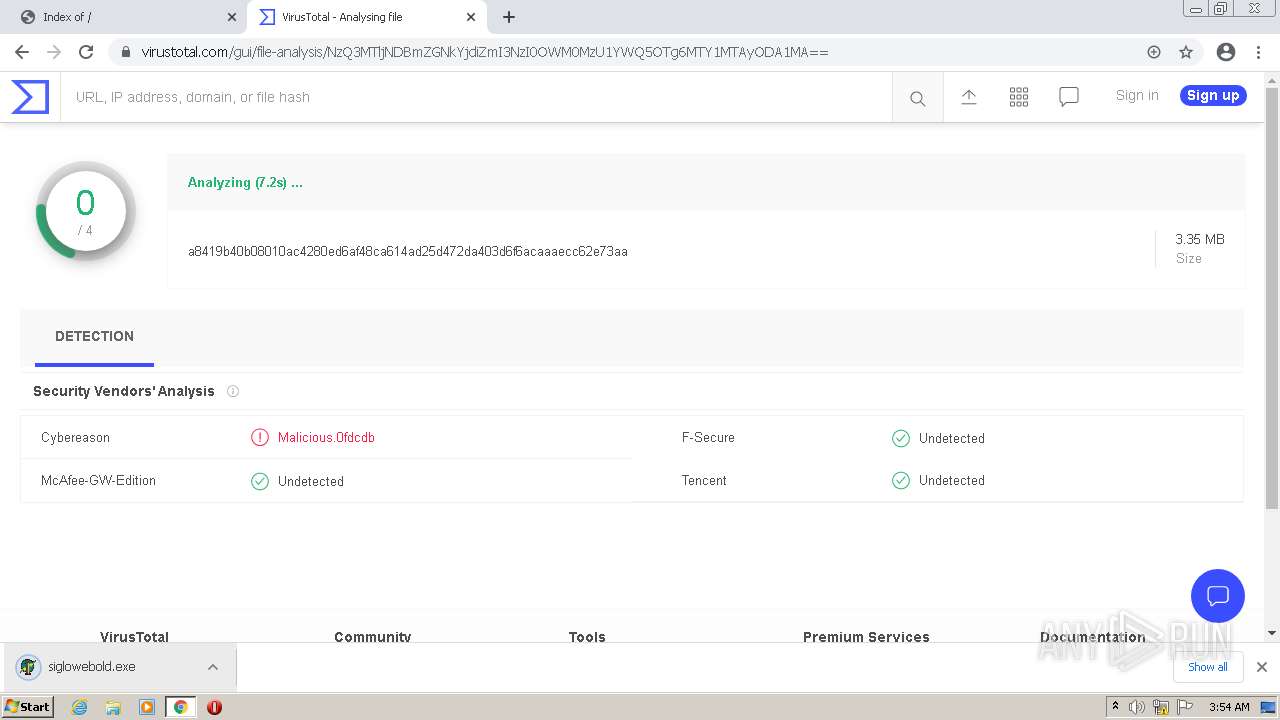Click the McAfee-GW-Edition vendor name
The width and height of the screenshot is (1280, 720).
(x=98, y=480)
